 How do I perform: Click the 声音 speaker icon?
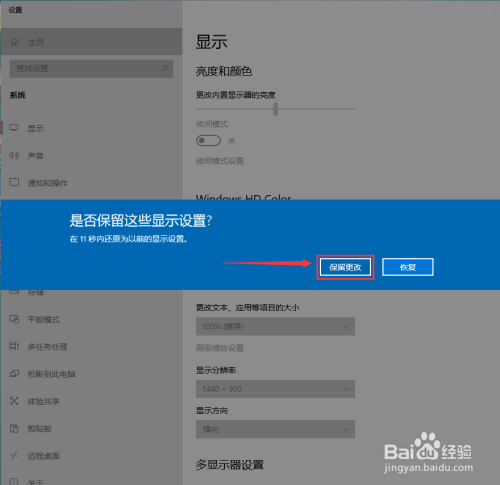tap(14, 155)
